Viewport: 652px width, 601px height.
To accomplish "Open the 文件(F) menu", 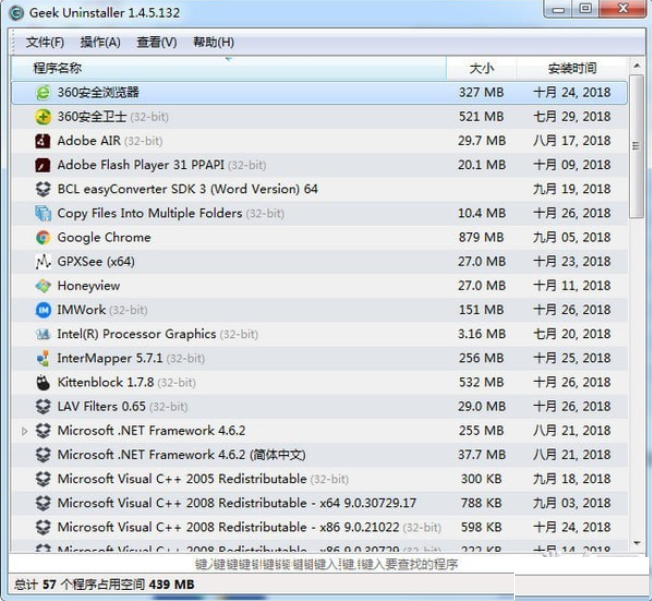I will point(45,42).
